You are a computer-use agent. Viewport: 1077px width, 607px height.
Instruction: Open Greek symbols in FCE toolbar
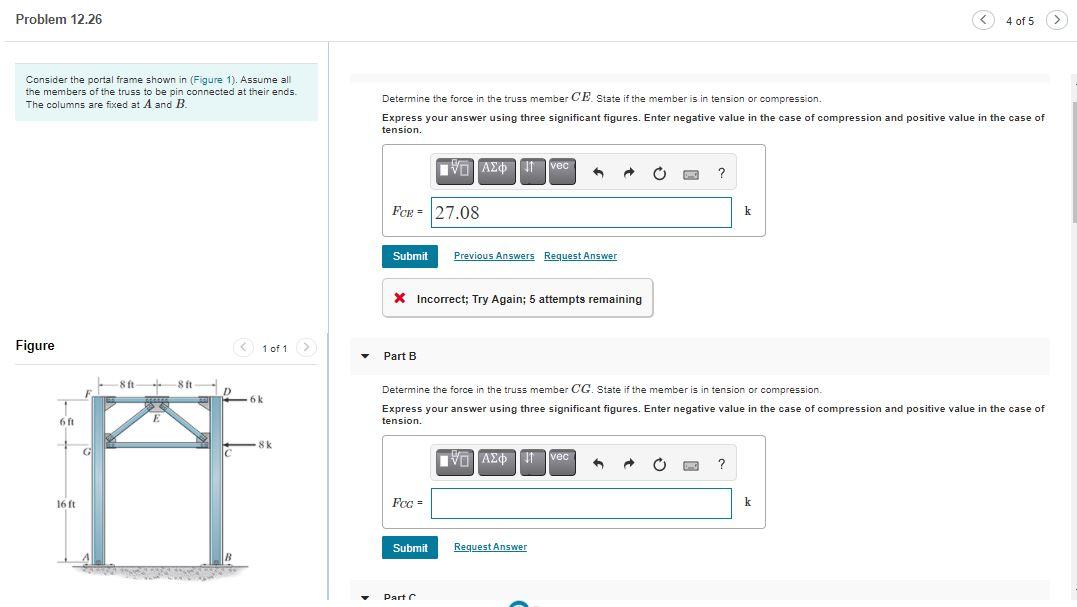(x=497, y=171)
